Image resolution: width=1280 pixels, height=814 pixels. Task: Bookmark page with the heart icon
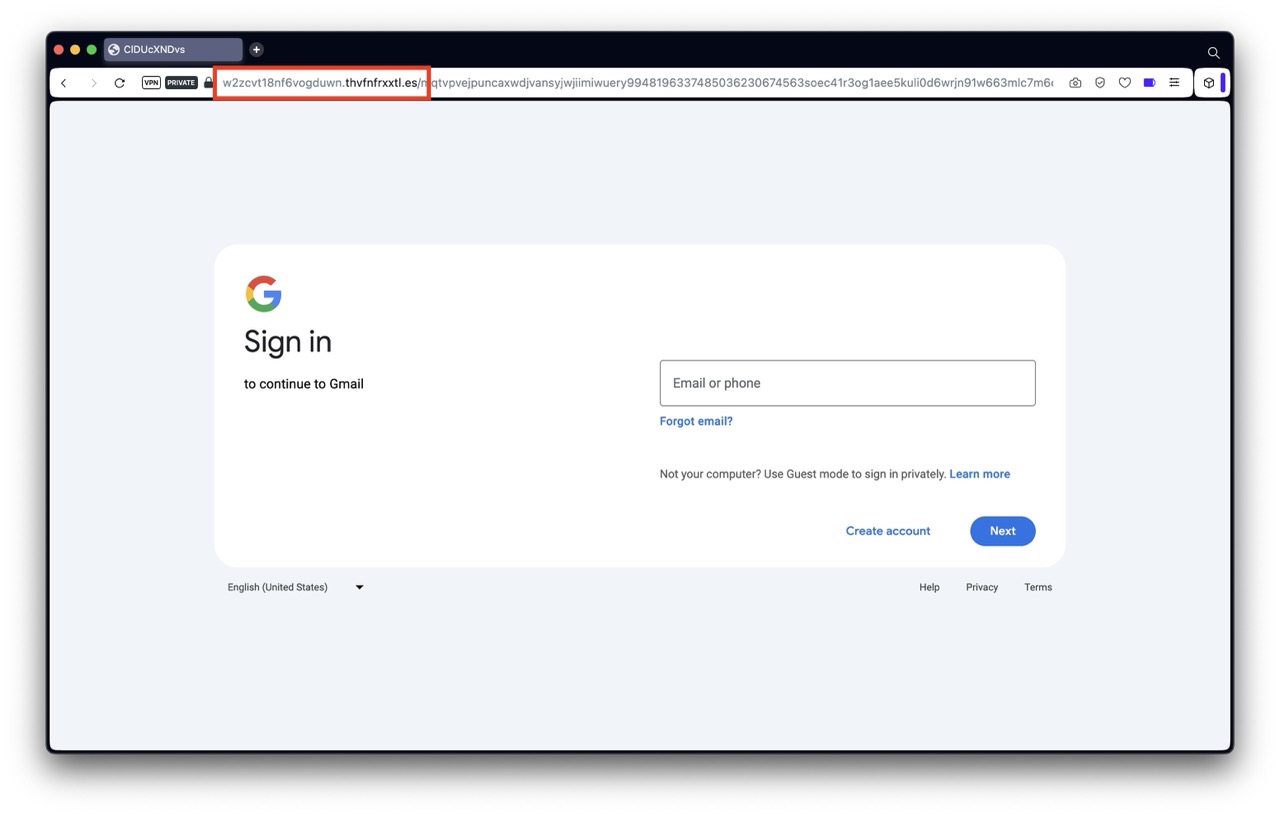[x=1125, y=83]
